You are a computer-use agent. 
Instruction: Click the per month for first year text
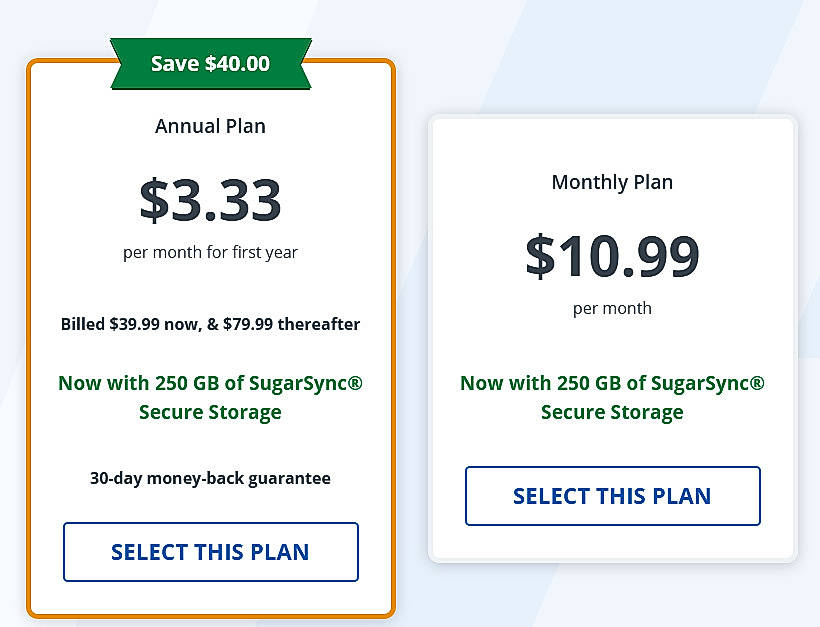(x=210, y=252)
